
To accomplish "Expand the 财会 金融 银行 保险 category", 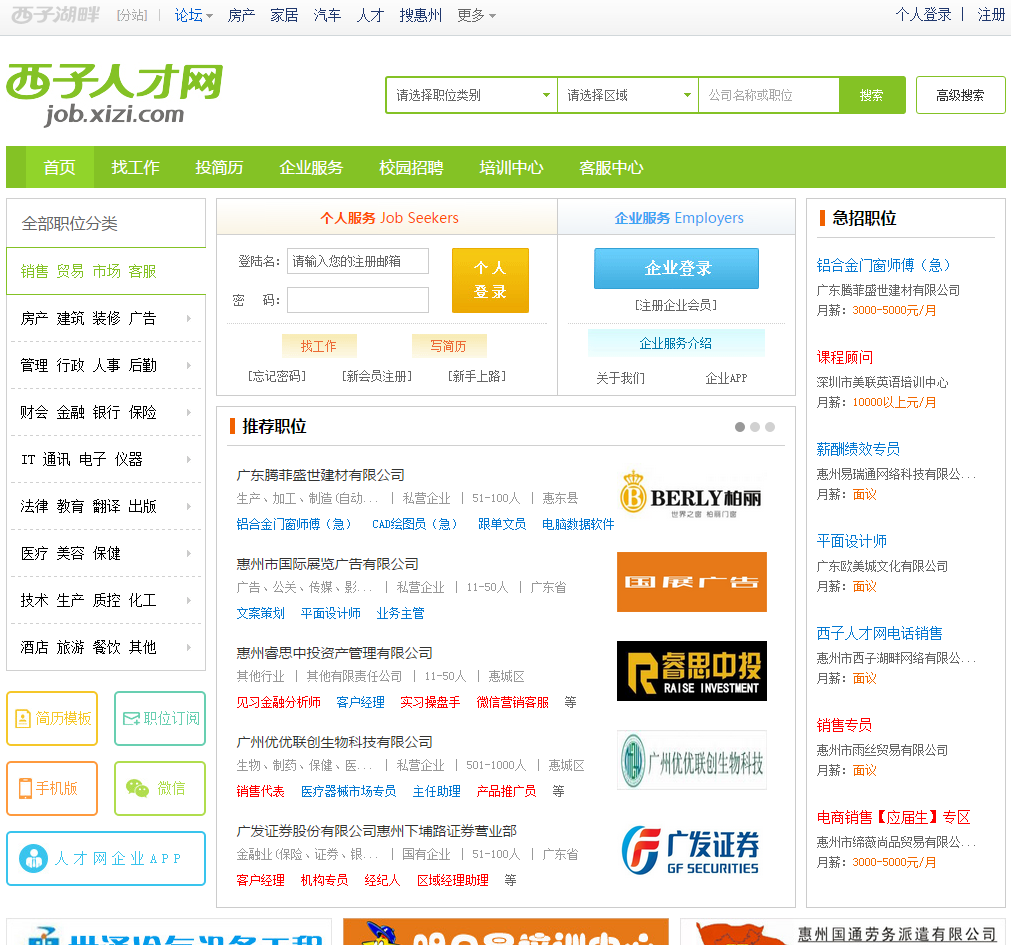I will (x=106, y=412).
